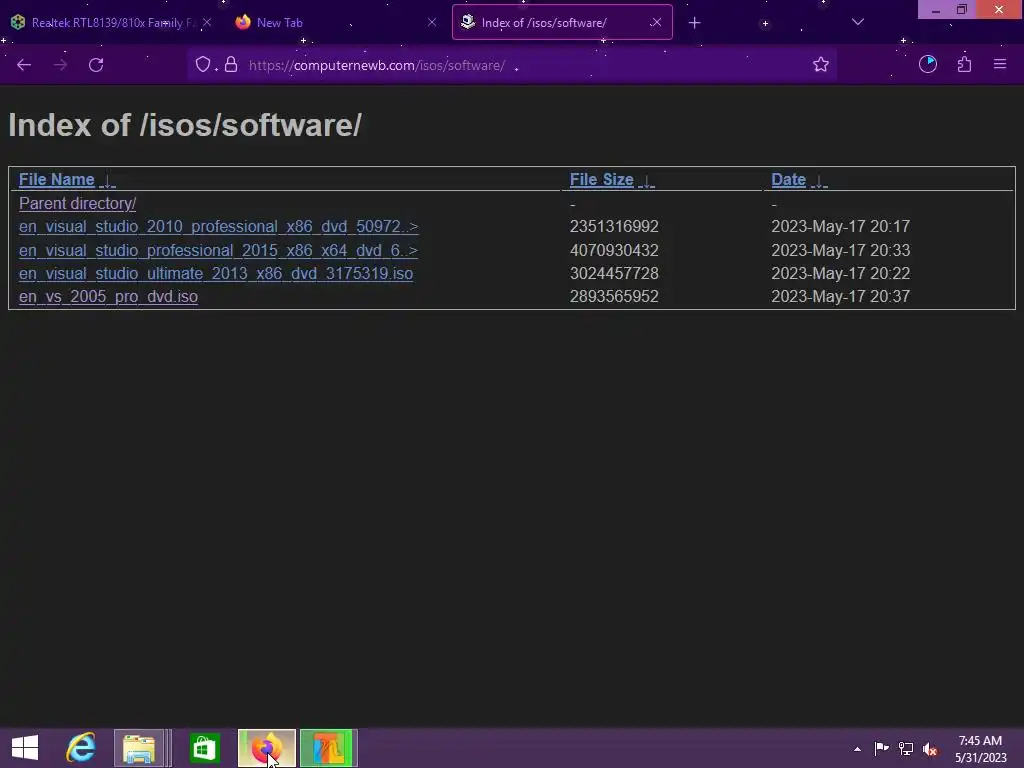Select date 2023-May-17 20:17
The height and width of the screenshot is (768, 1024).
click(840, 227)
